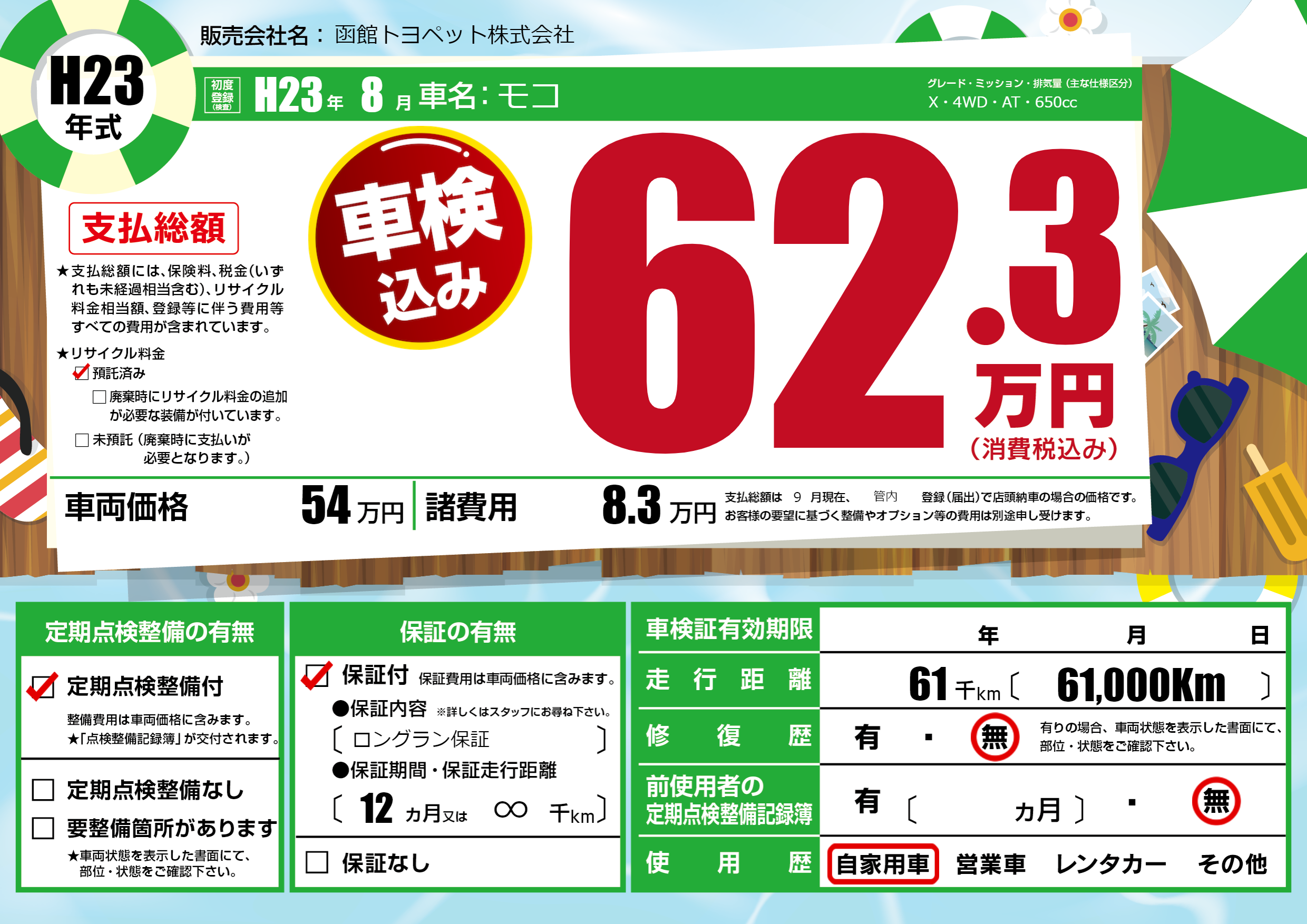Select レンタカー in the 使用歴 row
1307x924 pixels.
click(1110, 864)
